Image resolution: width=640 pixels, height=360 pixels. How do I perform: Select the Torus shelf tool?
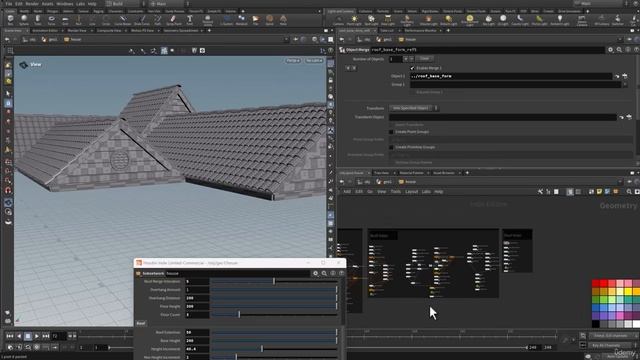point(51,20)
